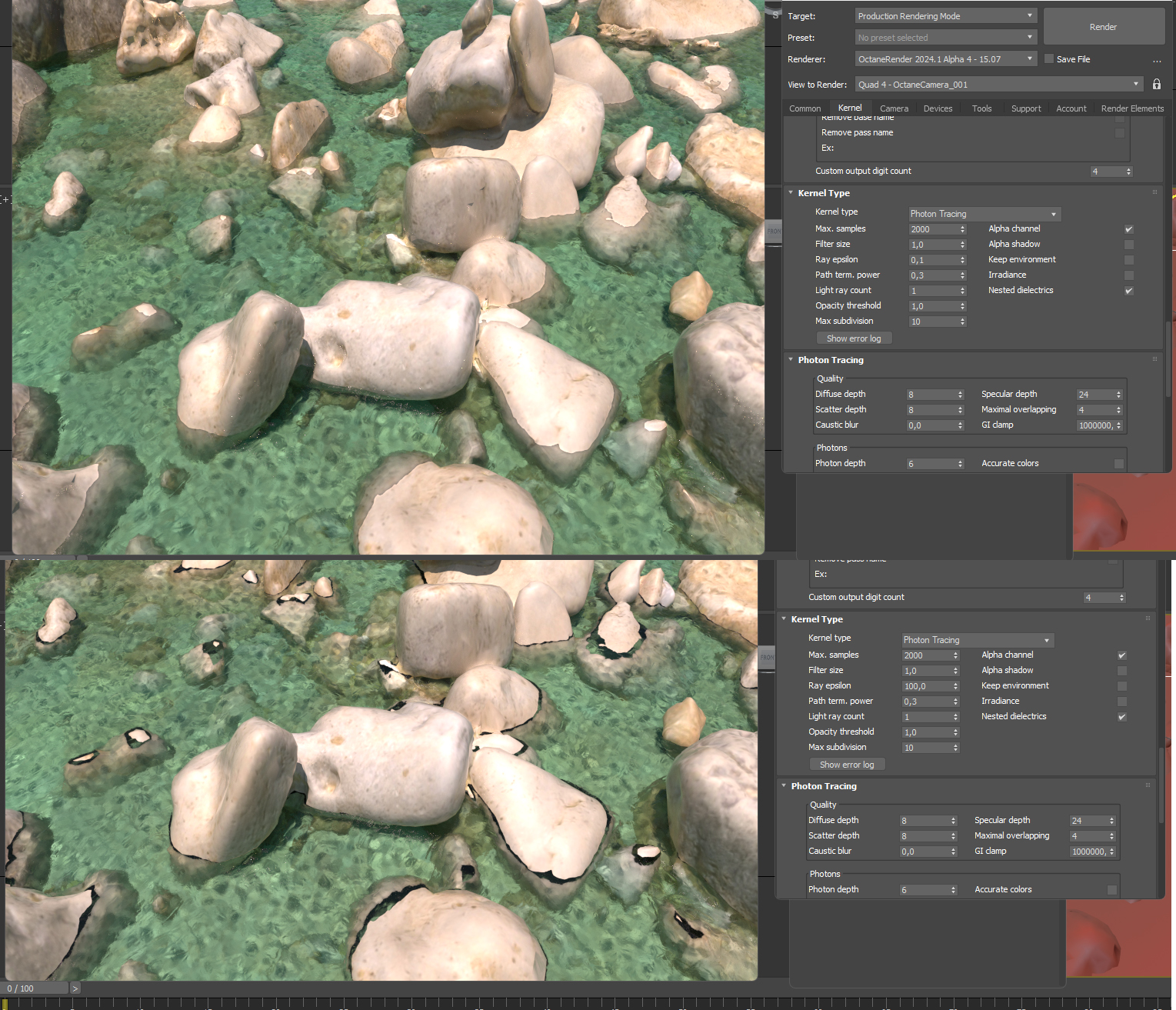Enable Accurate colors in the lower panel

1112,890
